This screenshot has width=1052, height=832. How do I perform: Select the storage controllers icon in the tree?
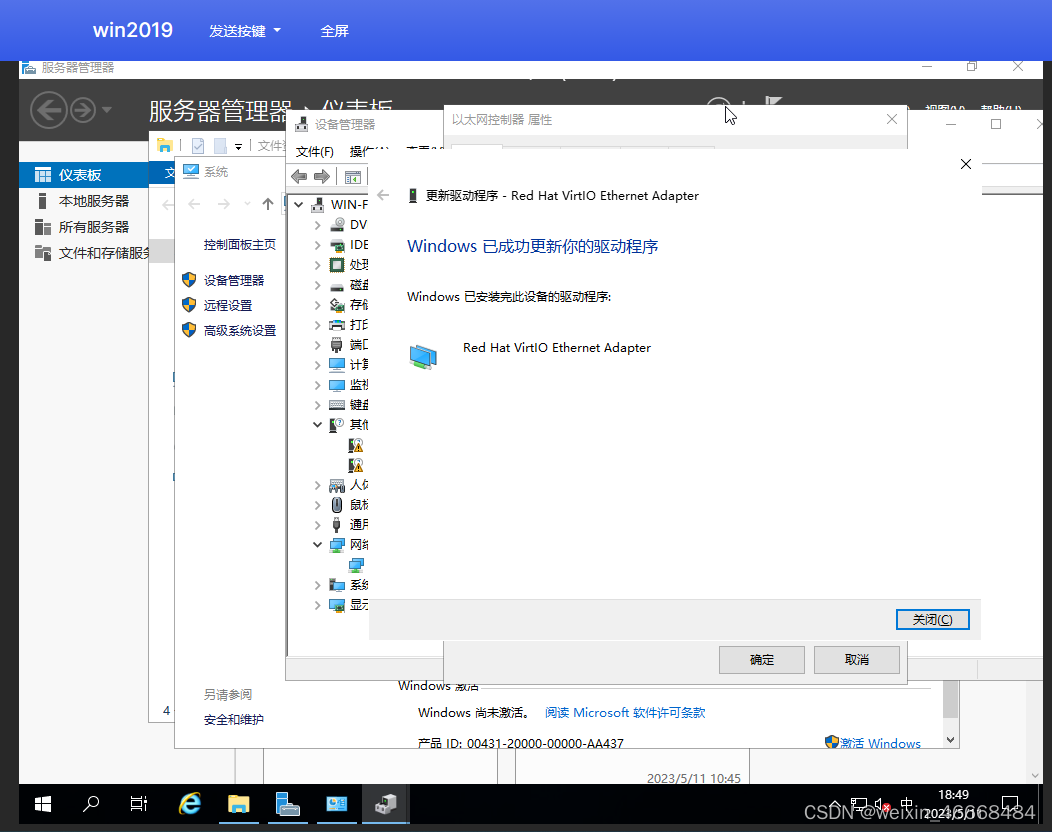point(337,305)
